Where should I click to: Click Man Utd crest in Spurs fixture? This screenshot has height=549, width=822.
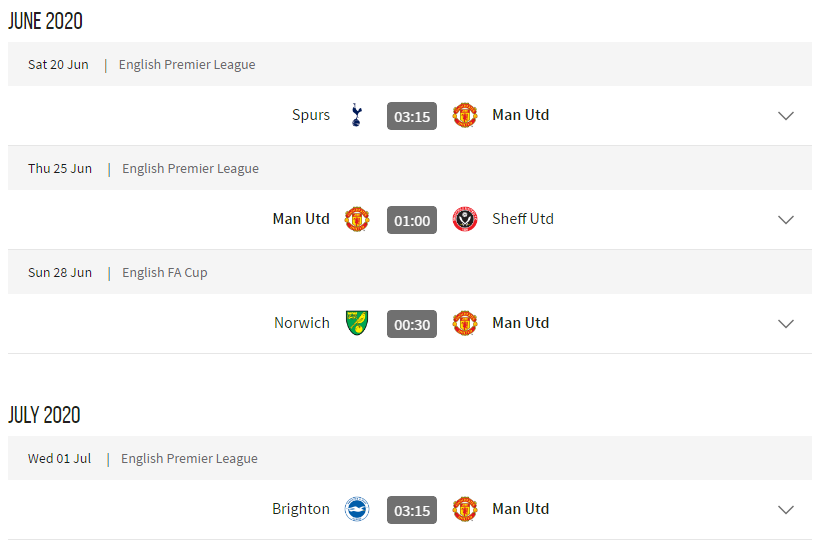tap(464, 116)
